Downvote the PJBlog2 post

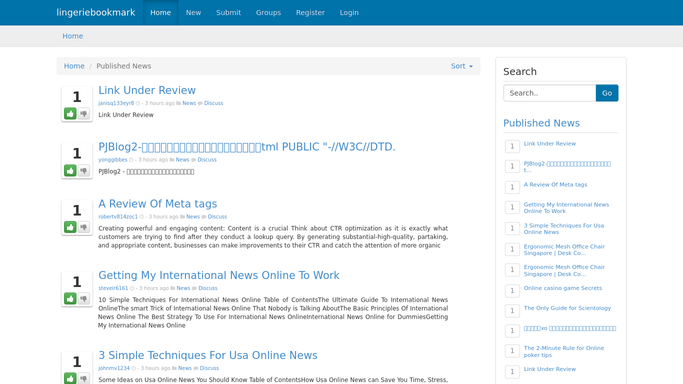coord(84,170)
